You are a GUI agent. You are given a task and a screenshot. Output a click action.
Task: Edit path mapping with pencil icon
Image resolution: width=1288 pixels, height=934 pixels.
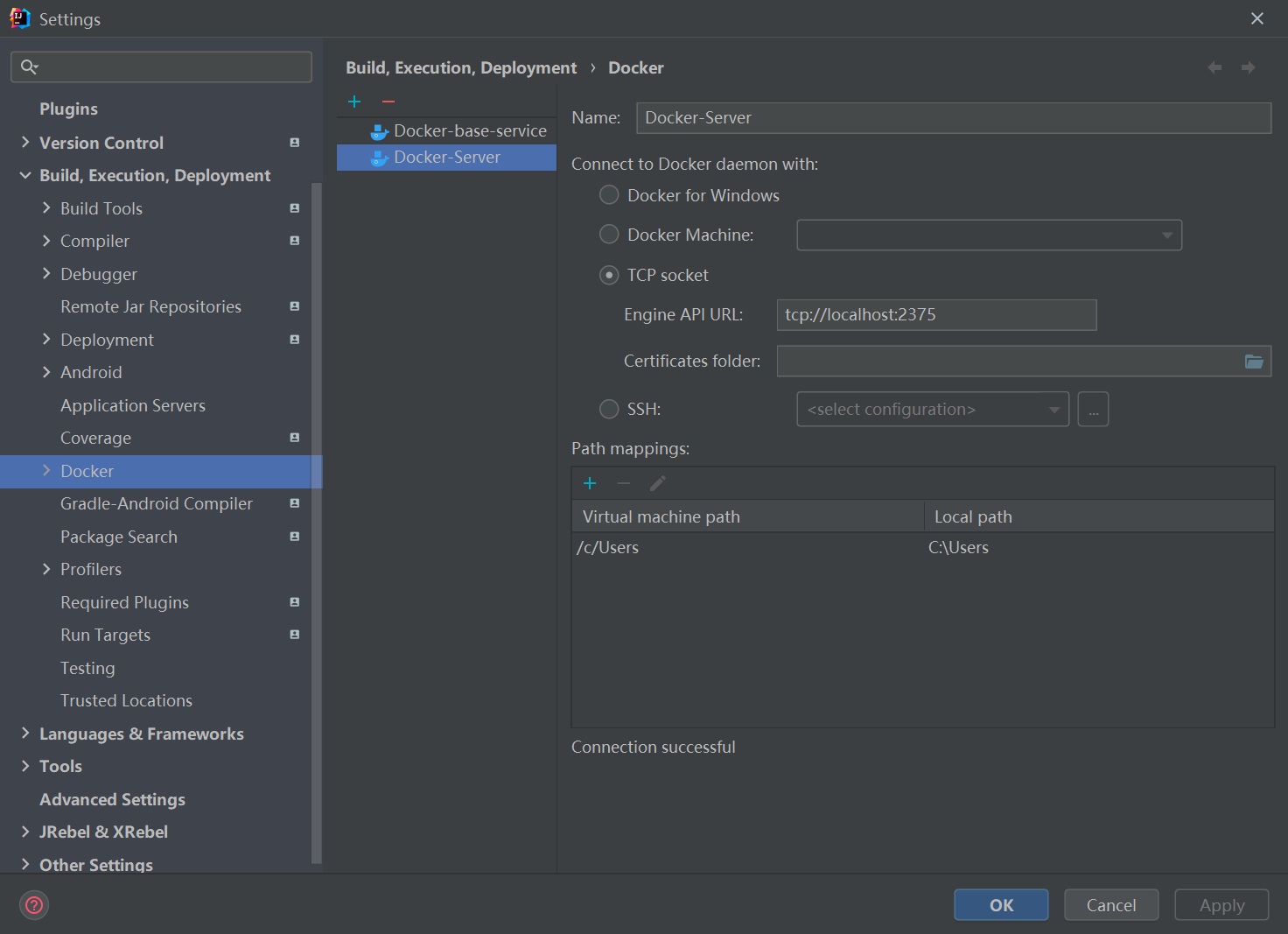click(x=658, y=483)
